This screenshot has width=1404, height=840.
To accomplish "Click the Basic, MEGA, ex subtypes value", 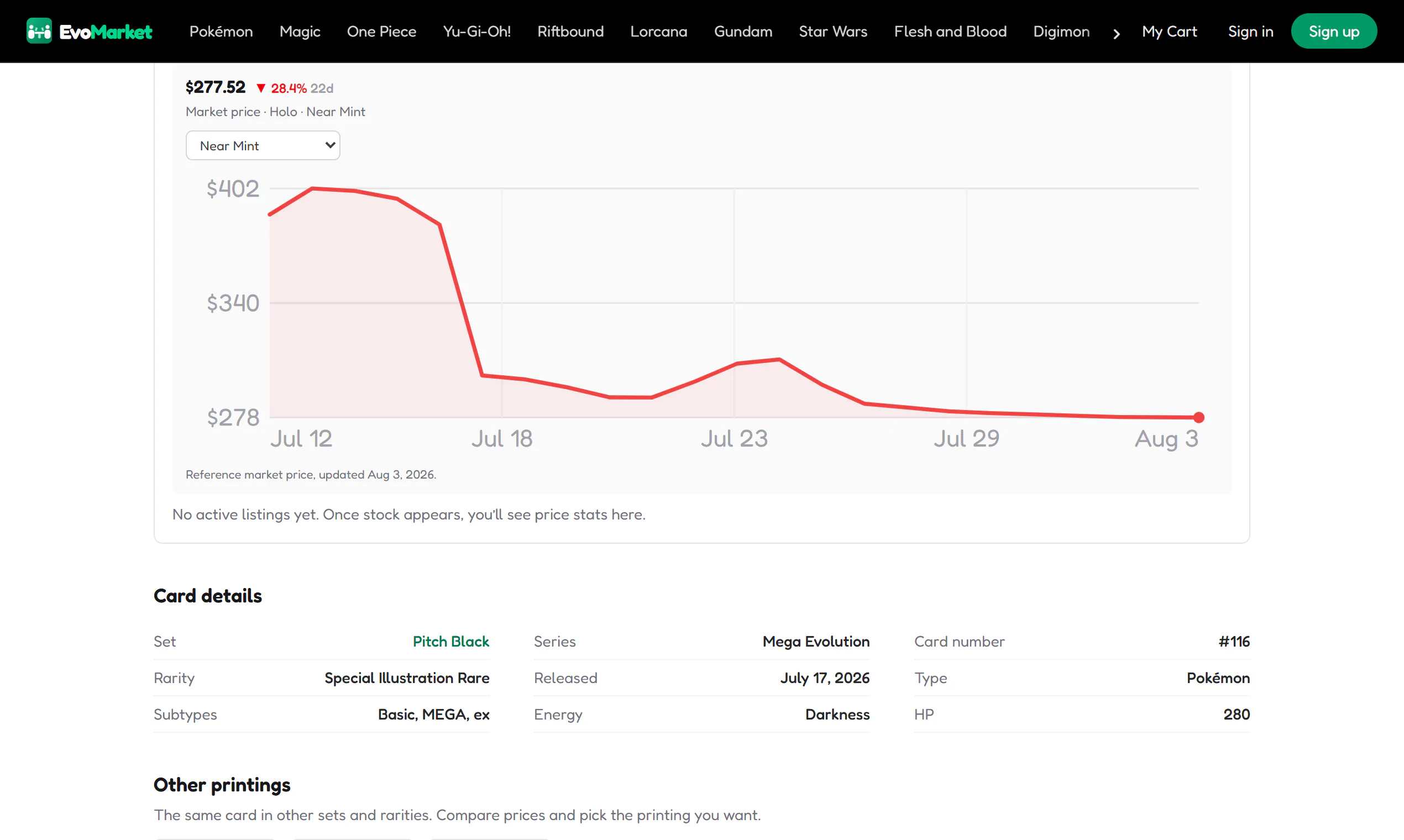I will click(x=434, y=715).
